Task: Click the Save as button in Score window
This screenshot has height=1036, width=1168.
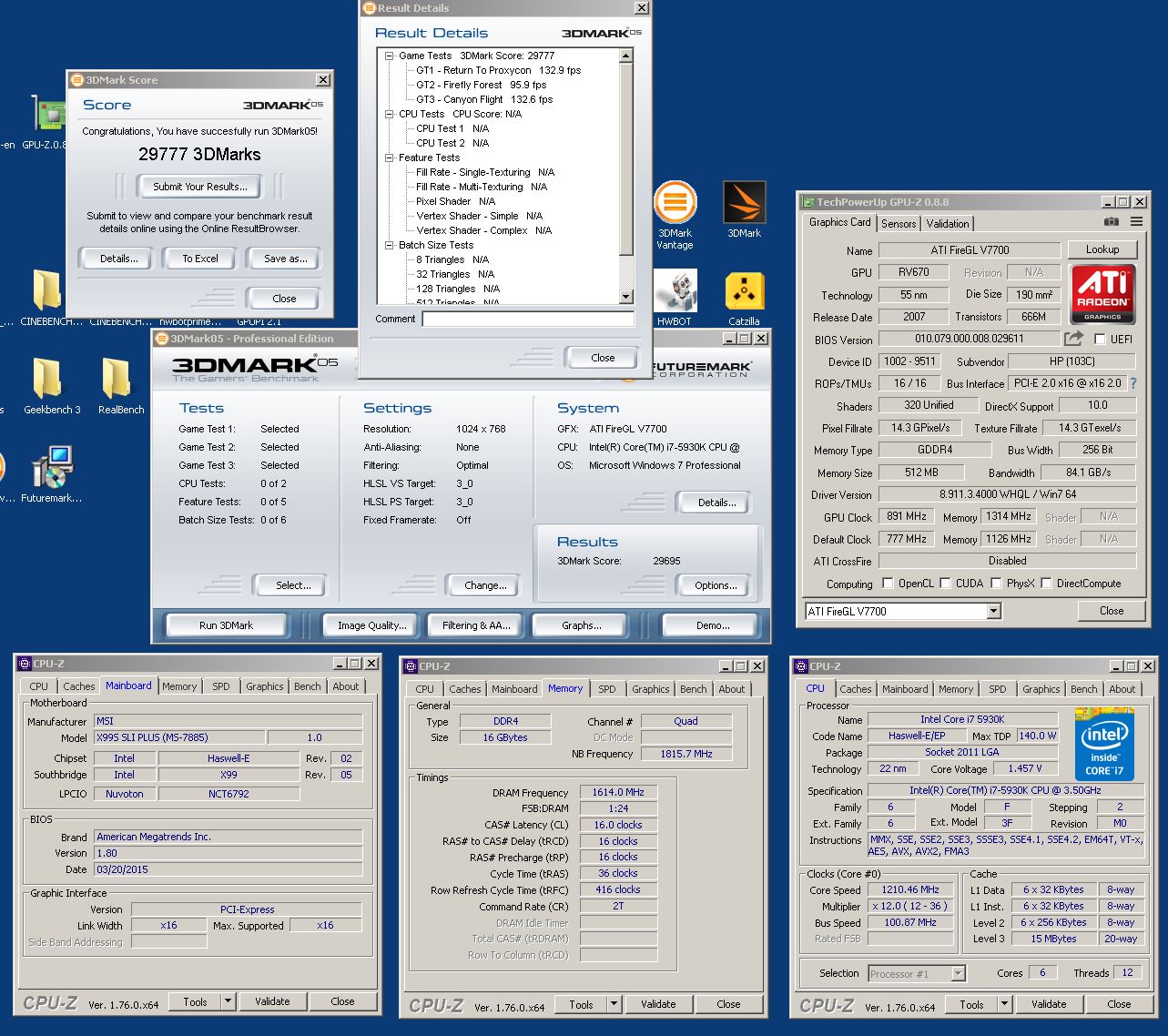Action: pyautogui.click(x=285, y=259)
